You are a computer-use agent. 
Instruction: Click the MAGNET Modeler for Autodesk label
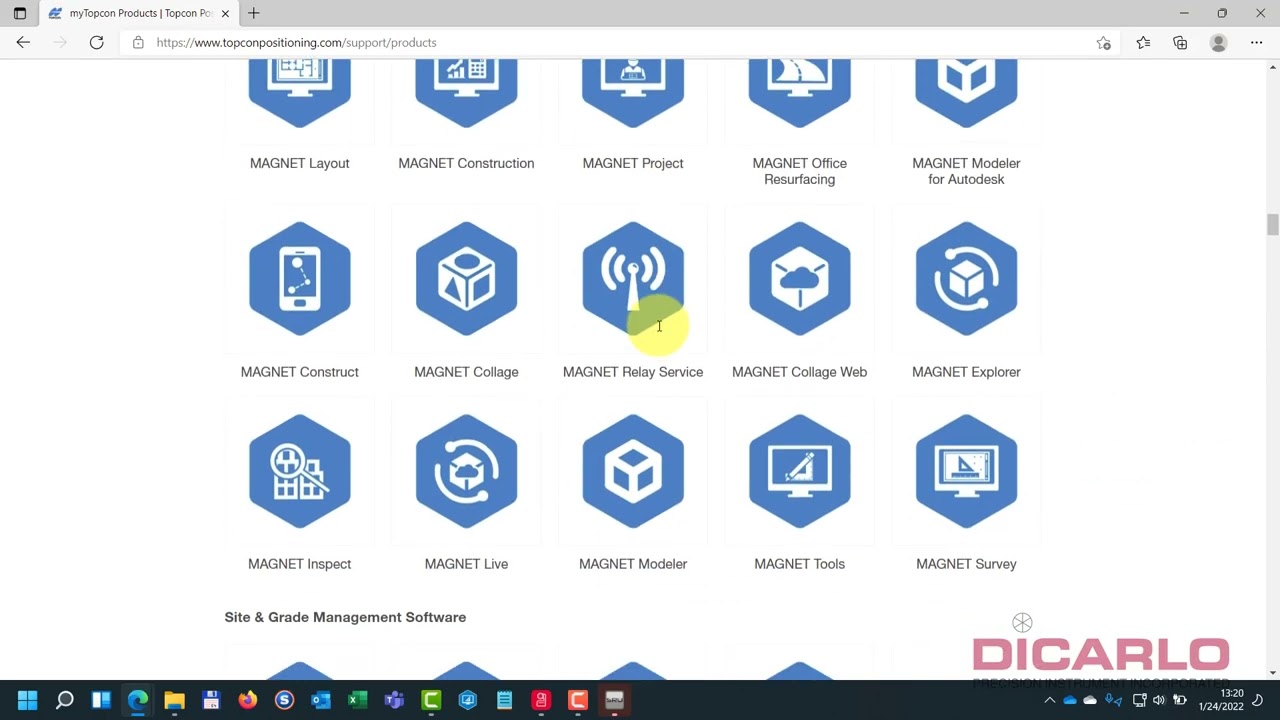(x=966, y=171)
